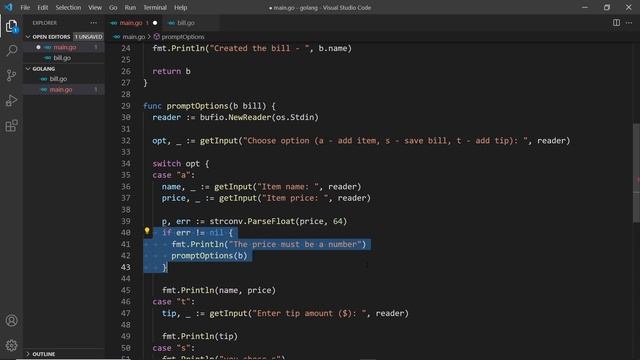The height and width of the screenshot is (360, 640).
Task: Click main.go in the breadcrumb path
Action: tap(133, 37)
